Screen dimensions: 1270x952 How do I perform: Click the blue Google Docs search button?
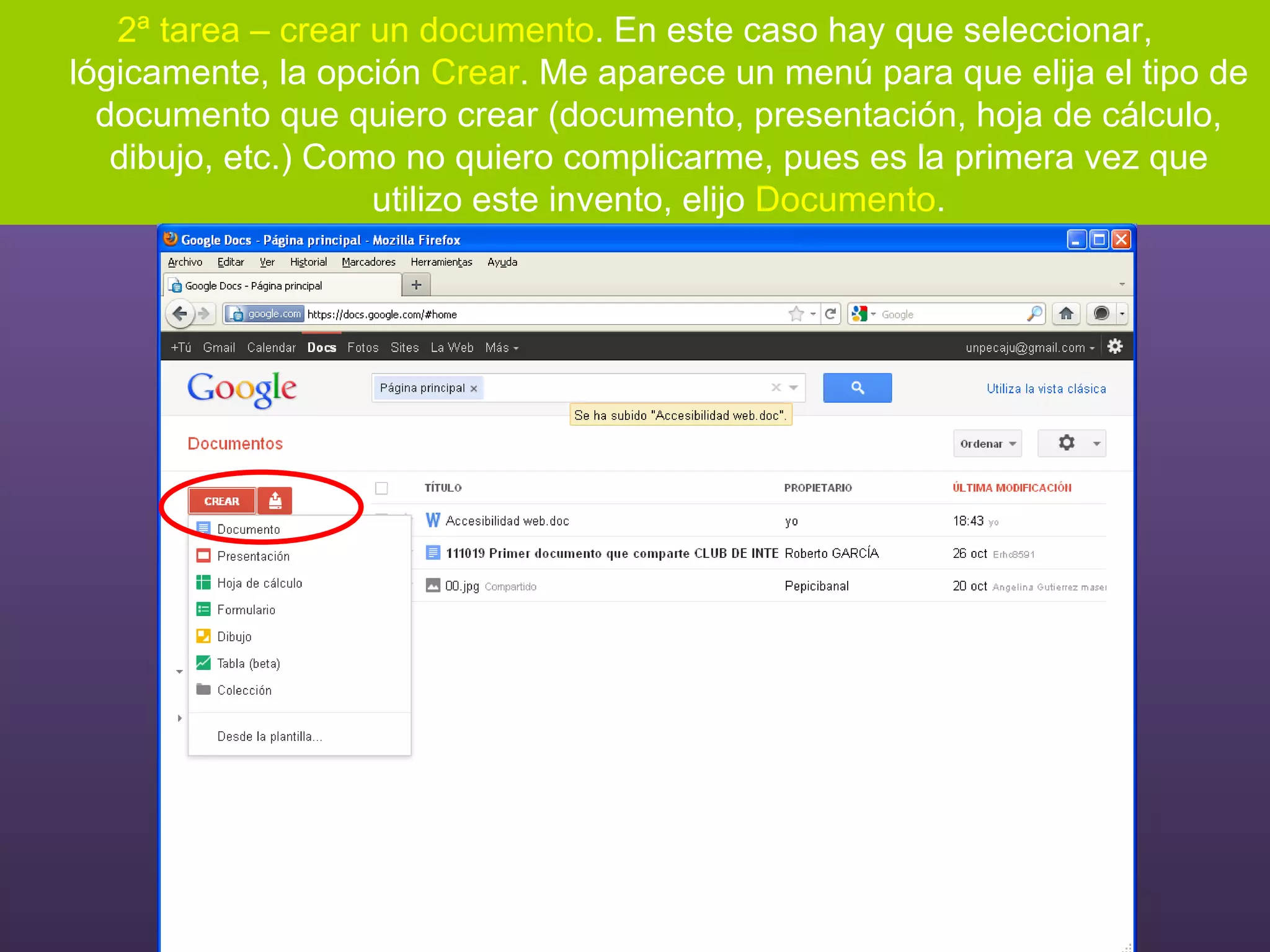(x=857, y=387)
